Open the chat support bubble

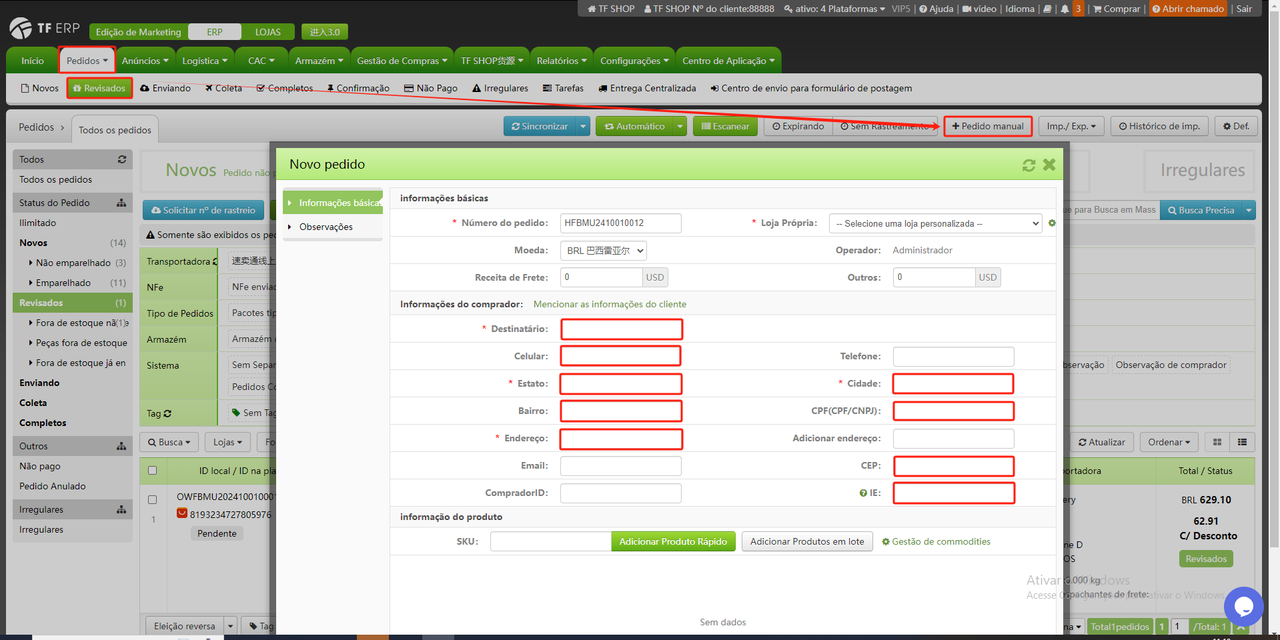(1243, 606)
